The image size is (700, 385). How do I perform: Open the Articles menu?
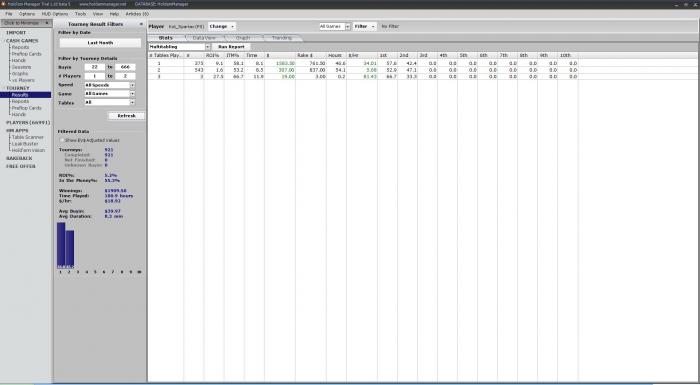click(x=137, y=14)
